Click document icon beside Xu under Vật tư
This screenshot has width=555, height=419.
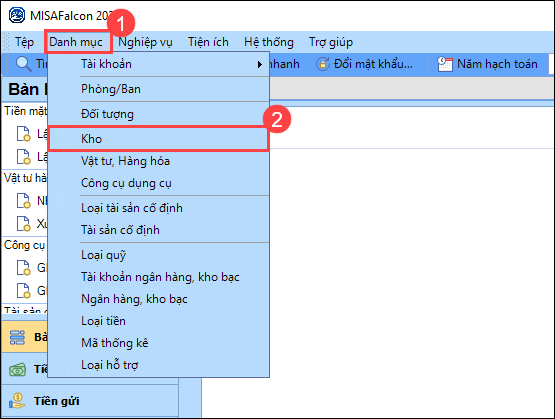24,223
